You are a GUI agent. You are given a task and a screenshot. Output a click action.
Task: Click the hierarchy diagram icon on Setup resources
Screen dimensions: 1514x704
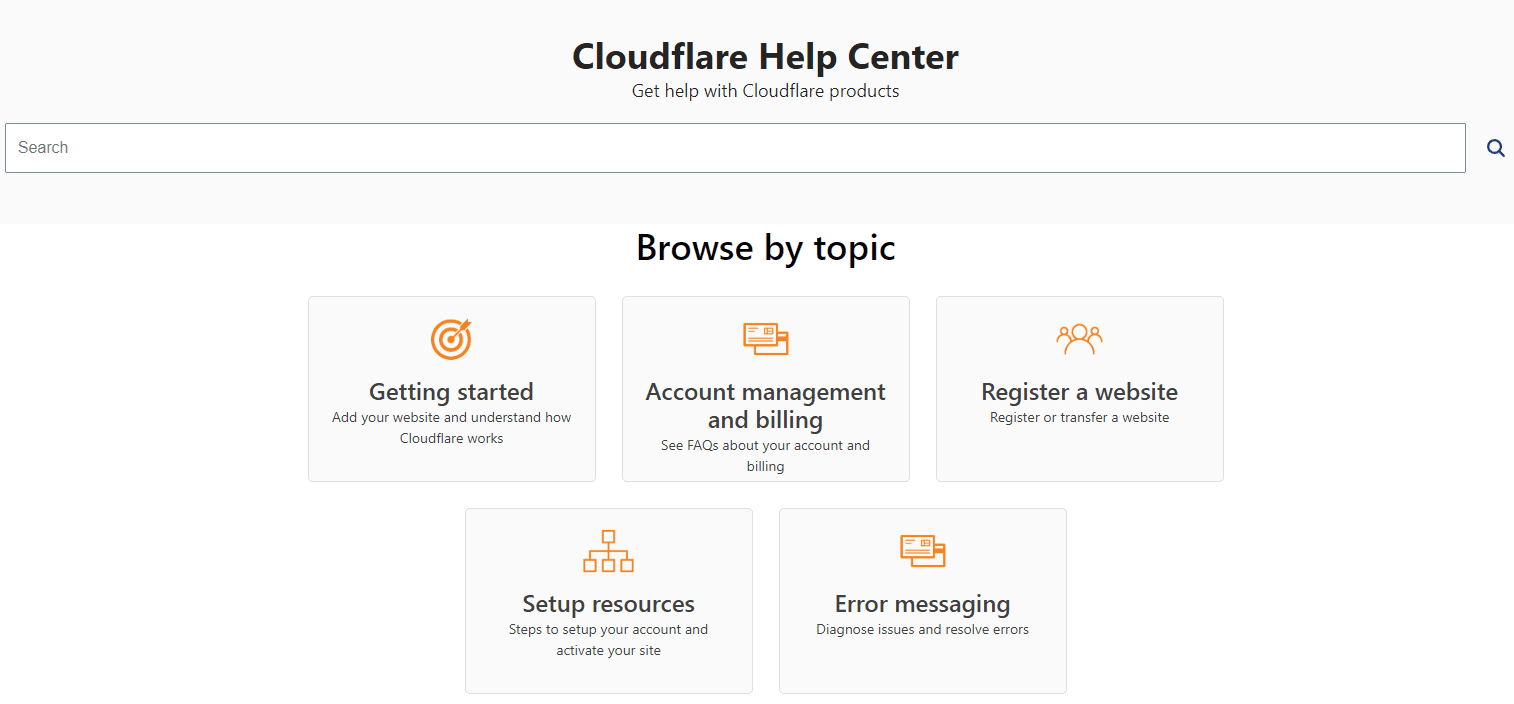[608, 551]
